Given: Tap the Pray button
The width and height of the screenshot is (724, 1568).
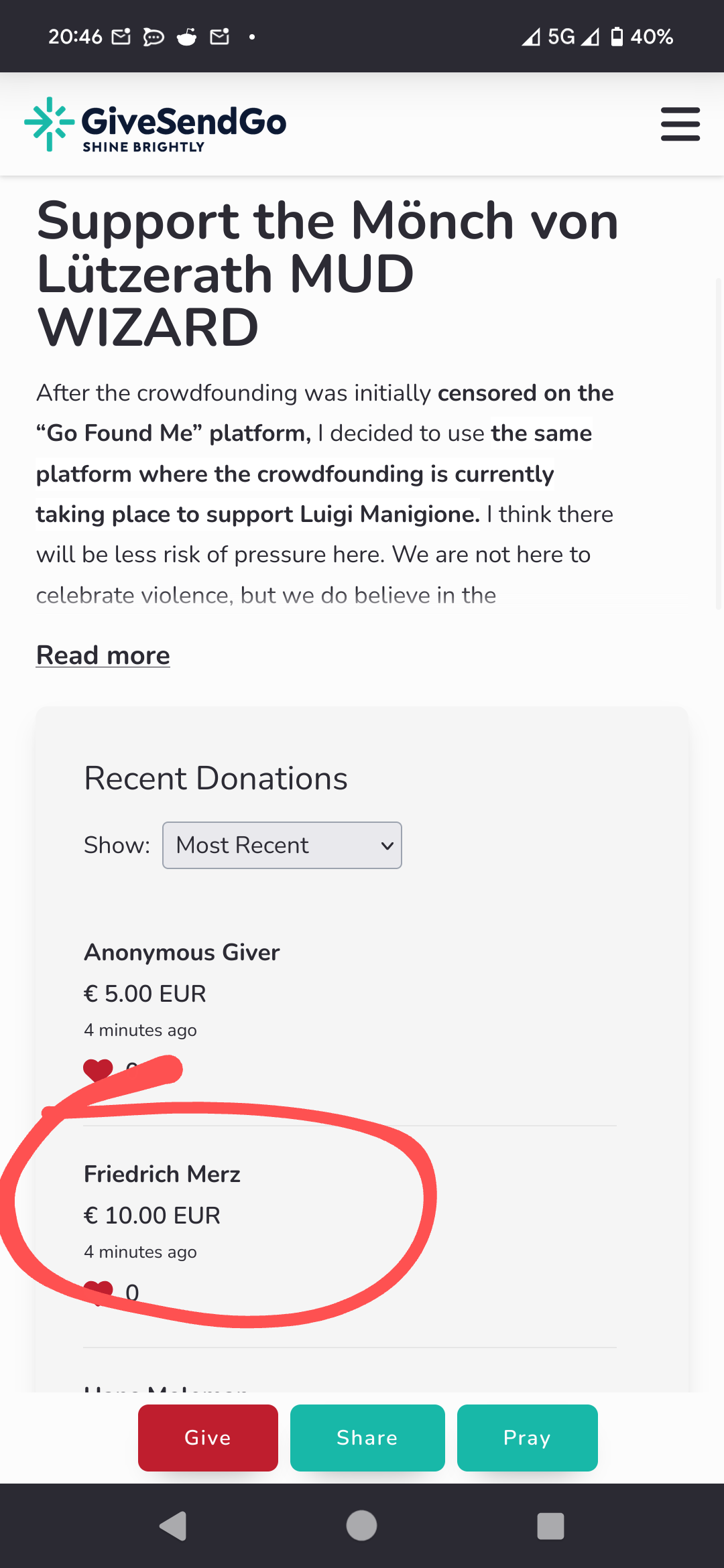Looking at the screenshot, I should (x=528, y=1438).
